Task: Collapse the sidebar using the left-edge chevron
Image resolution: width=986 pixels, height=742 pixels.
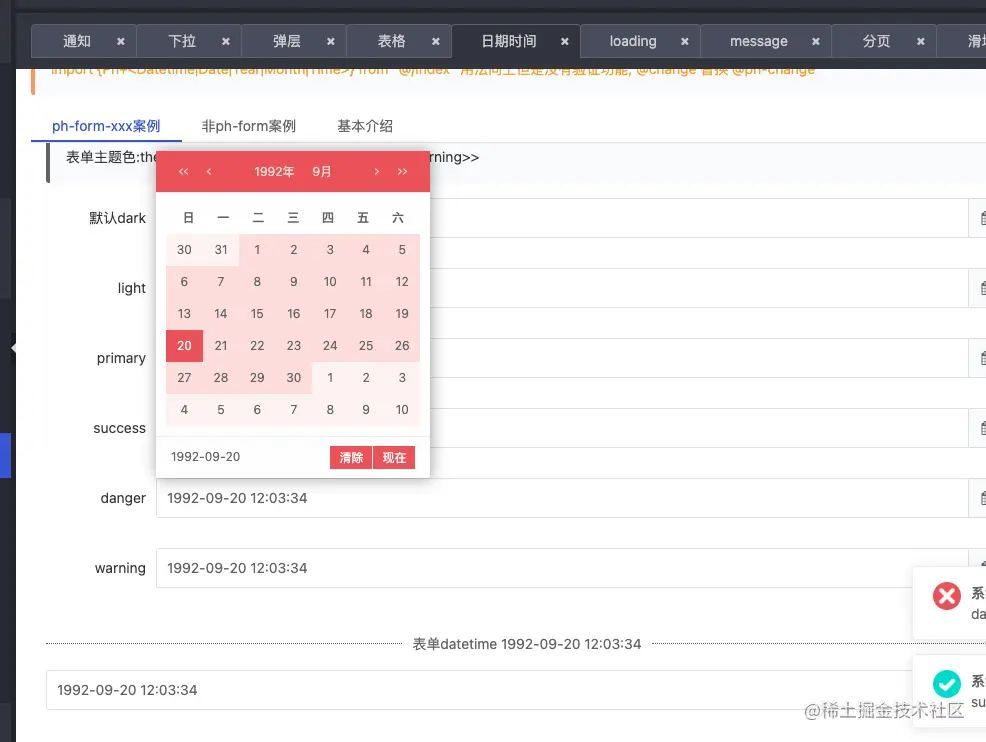Action: 14,348
